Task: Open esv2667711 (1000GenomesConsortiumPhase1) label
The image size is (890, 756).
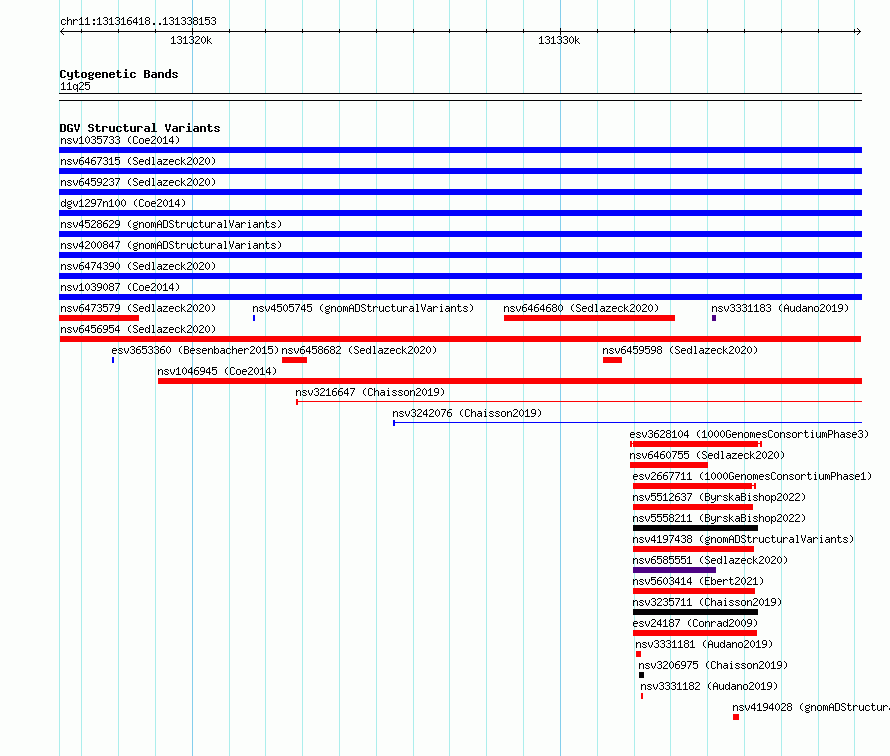Action: pyautogui.click(x=752, y=476)
